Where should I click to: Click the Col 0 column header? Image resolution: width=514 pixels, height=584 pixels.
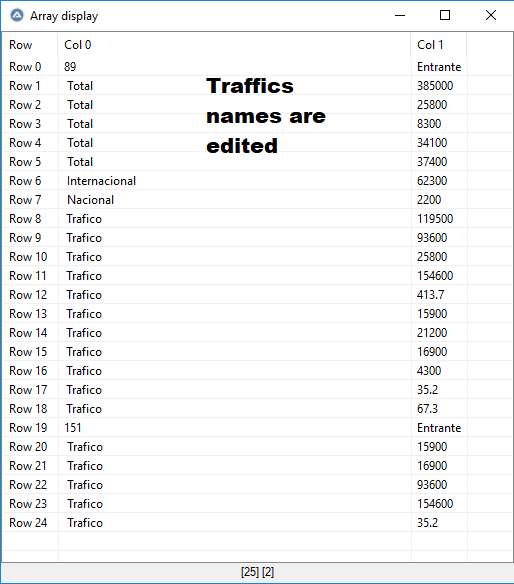pos(234,45)
